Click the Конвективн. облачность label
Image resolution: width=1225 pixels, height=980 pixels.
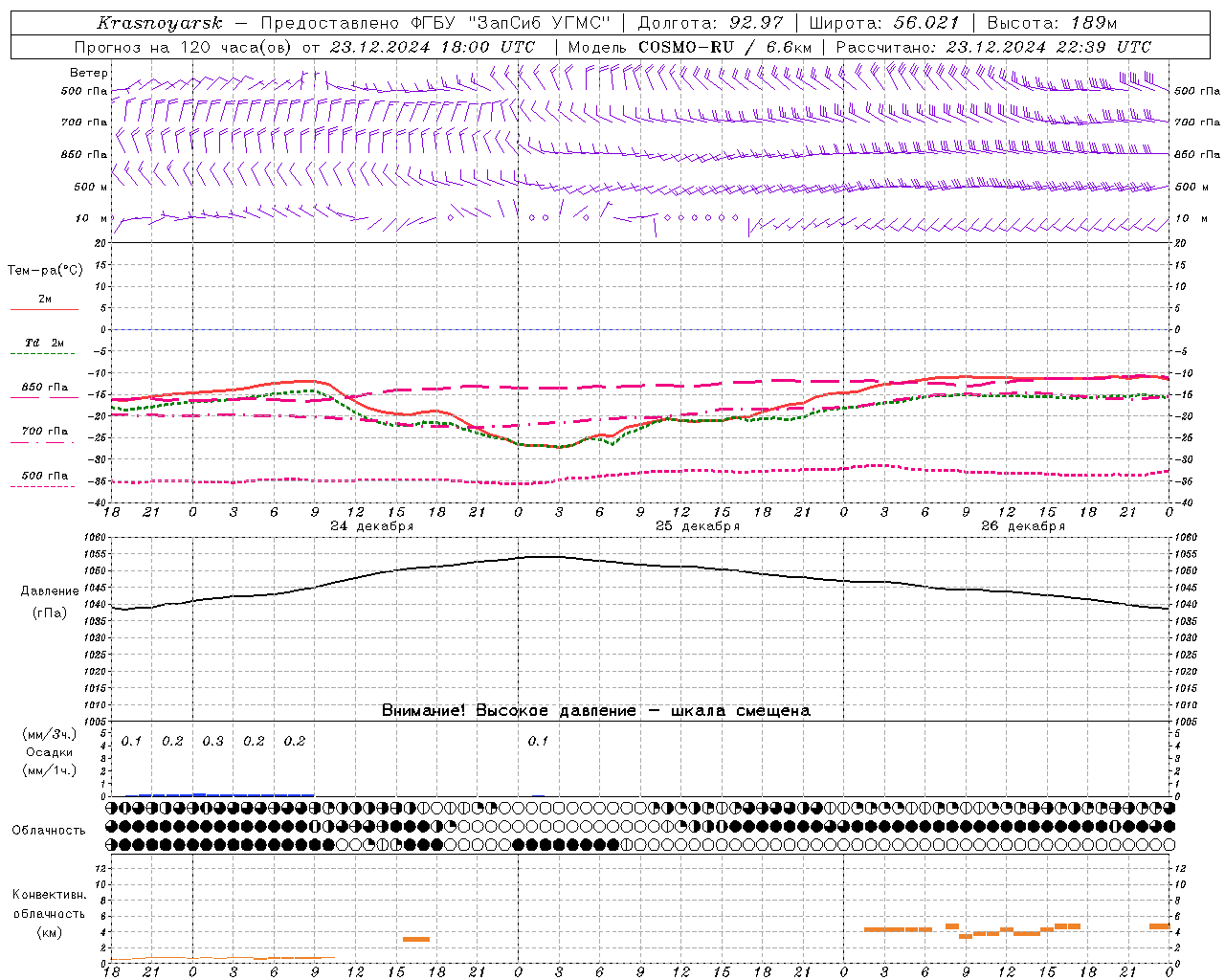coord(49,904)
